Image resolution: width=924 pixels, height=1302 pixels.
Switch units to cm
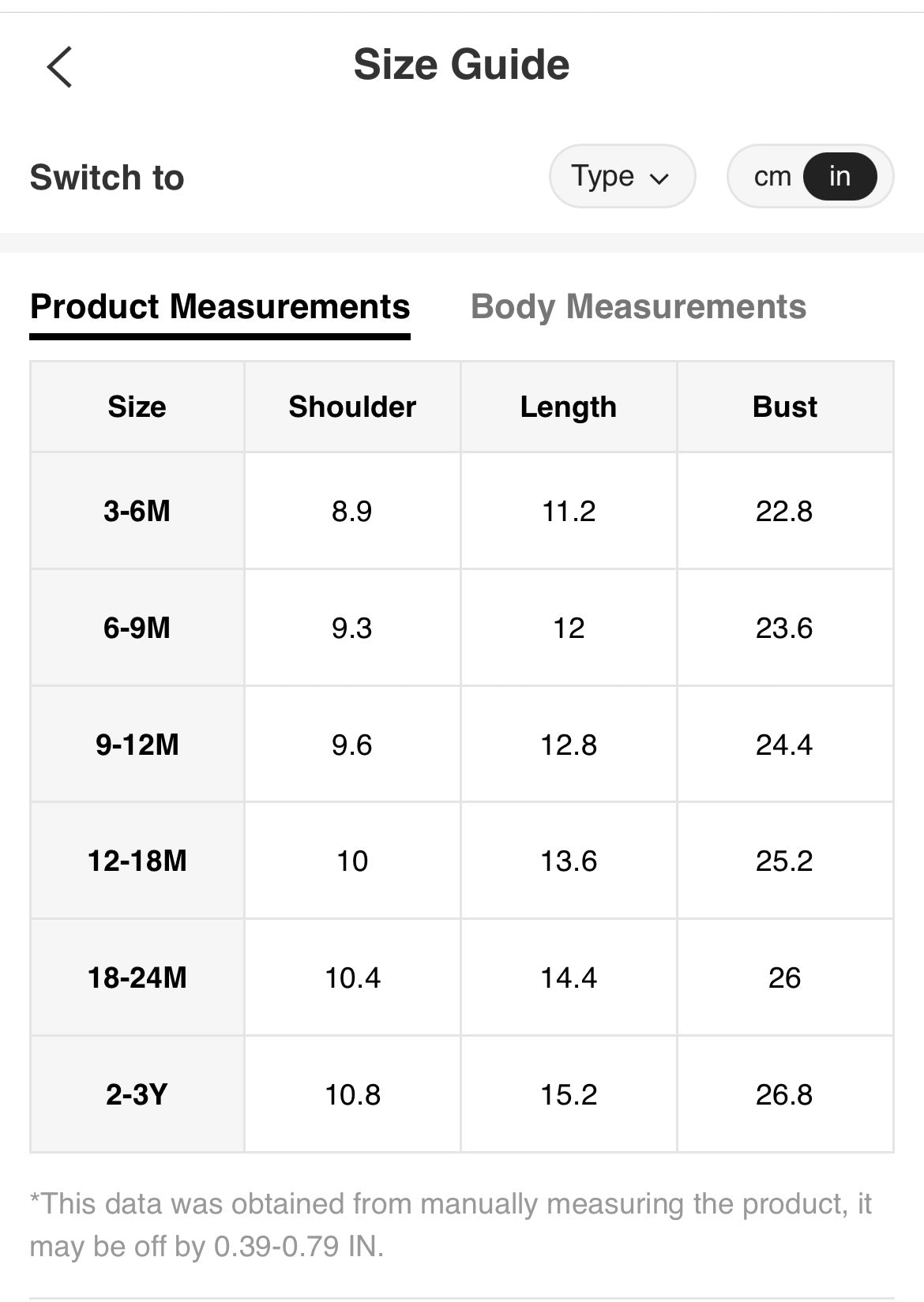pos(772,176)
